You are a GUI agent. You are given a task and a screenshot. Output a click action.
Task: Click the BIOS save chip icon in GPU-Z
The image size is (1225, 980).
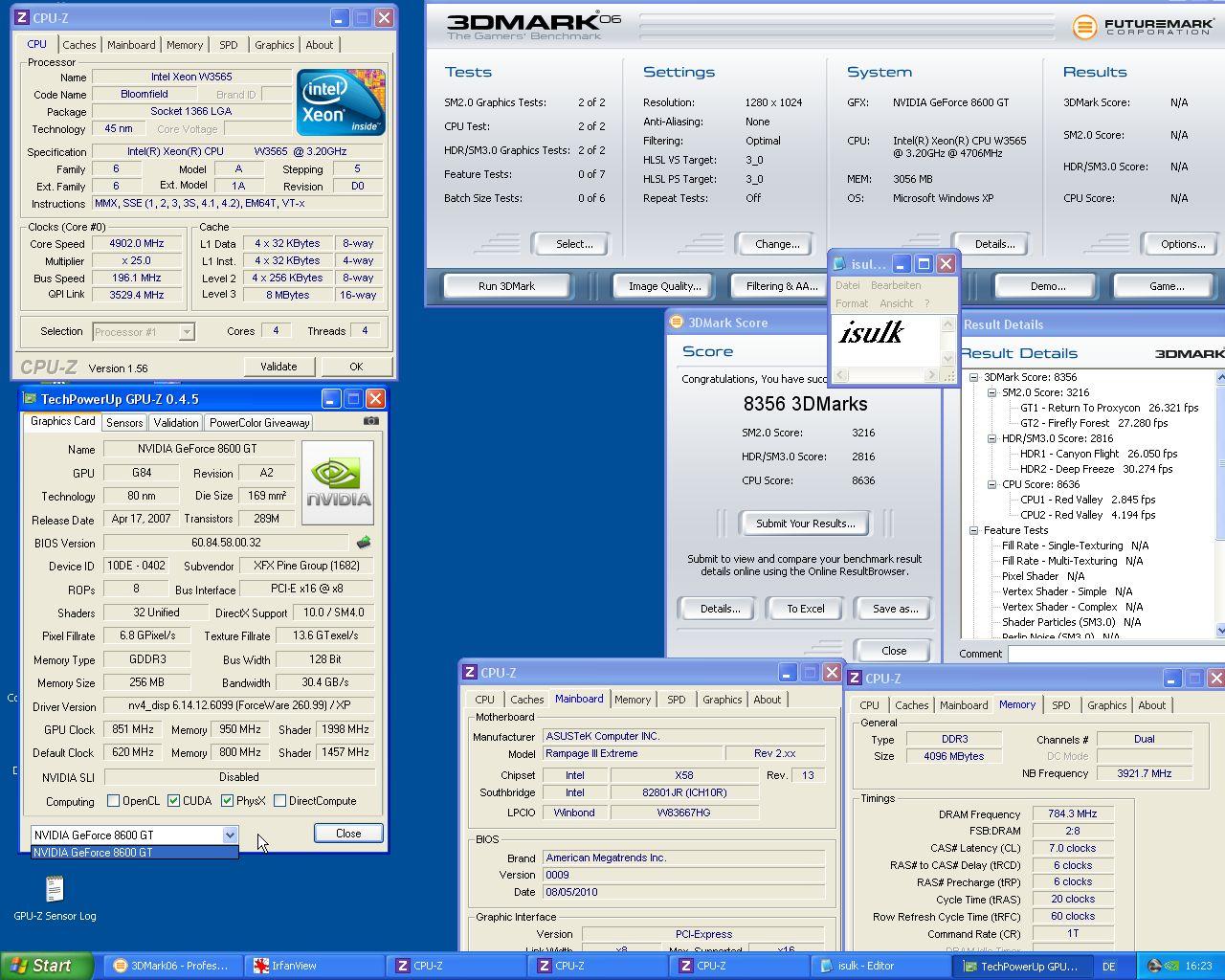coord(364,543)
